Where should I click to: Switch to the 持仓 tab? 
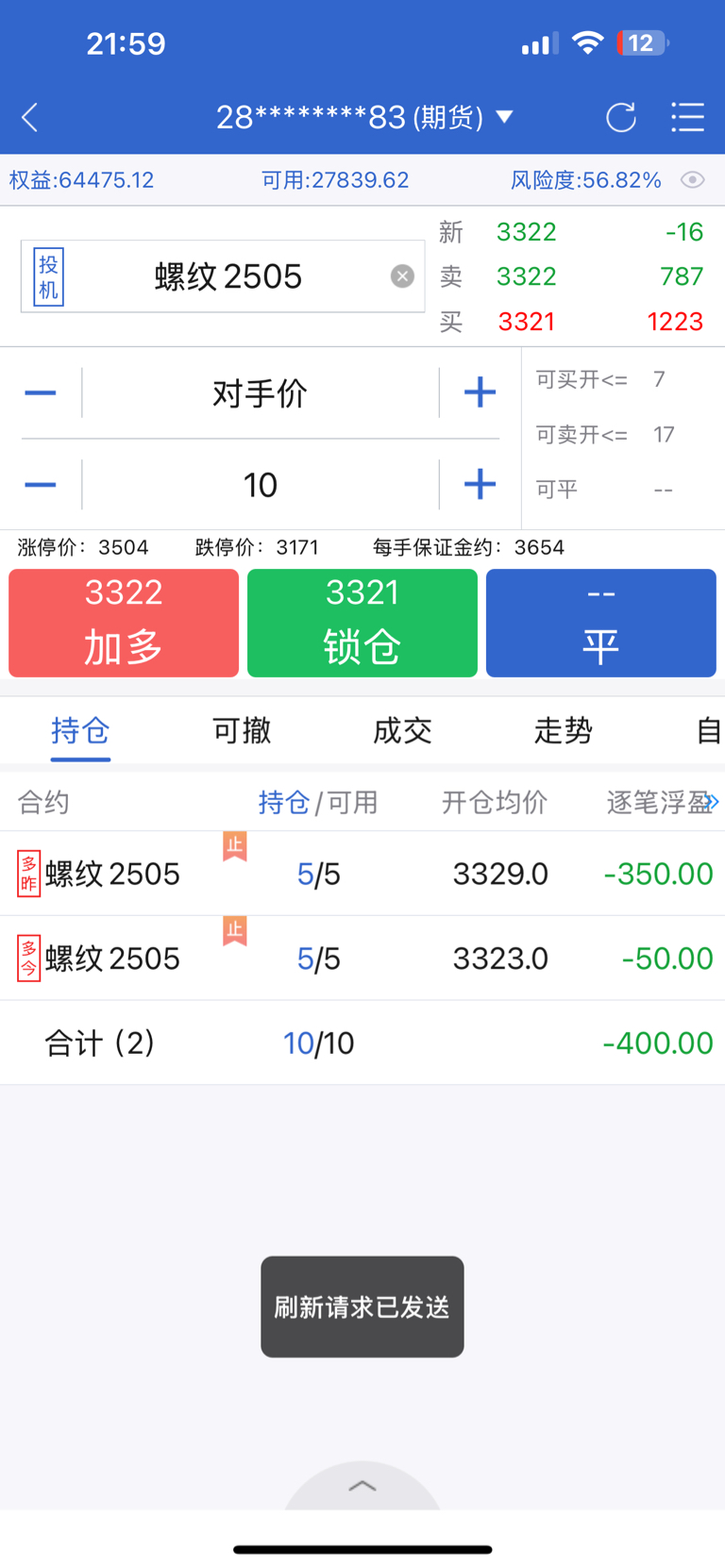80,730
